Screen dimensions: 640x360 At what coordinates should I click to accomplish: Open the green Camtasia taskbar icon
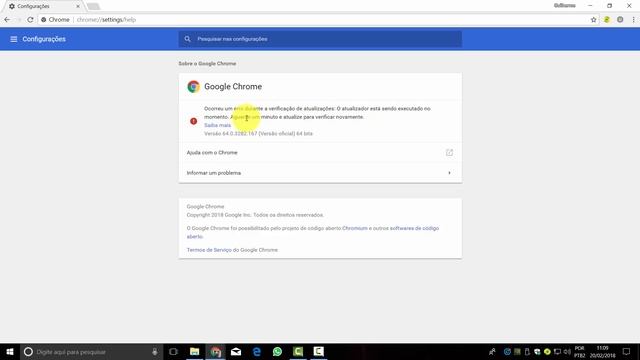298,352
